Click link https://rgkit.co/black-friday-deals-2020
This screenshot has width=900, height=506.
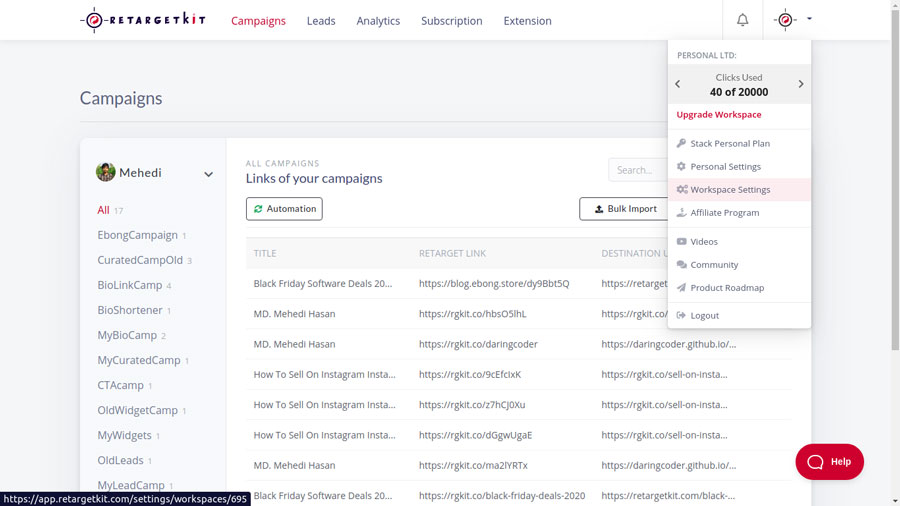point(502,496)
